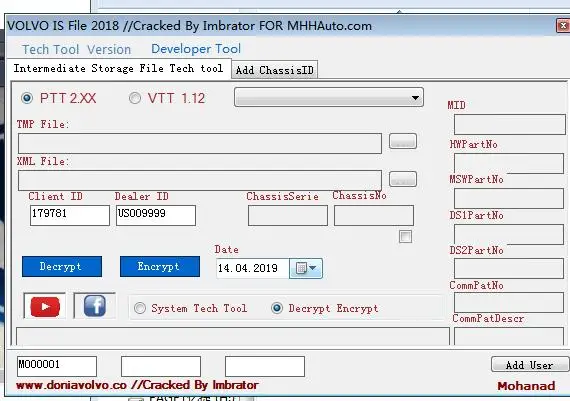The height and width of the screenshot is (401, 570).
Task: Click the Dealer ID field with US009999
Action: [x=156, y=215]
